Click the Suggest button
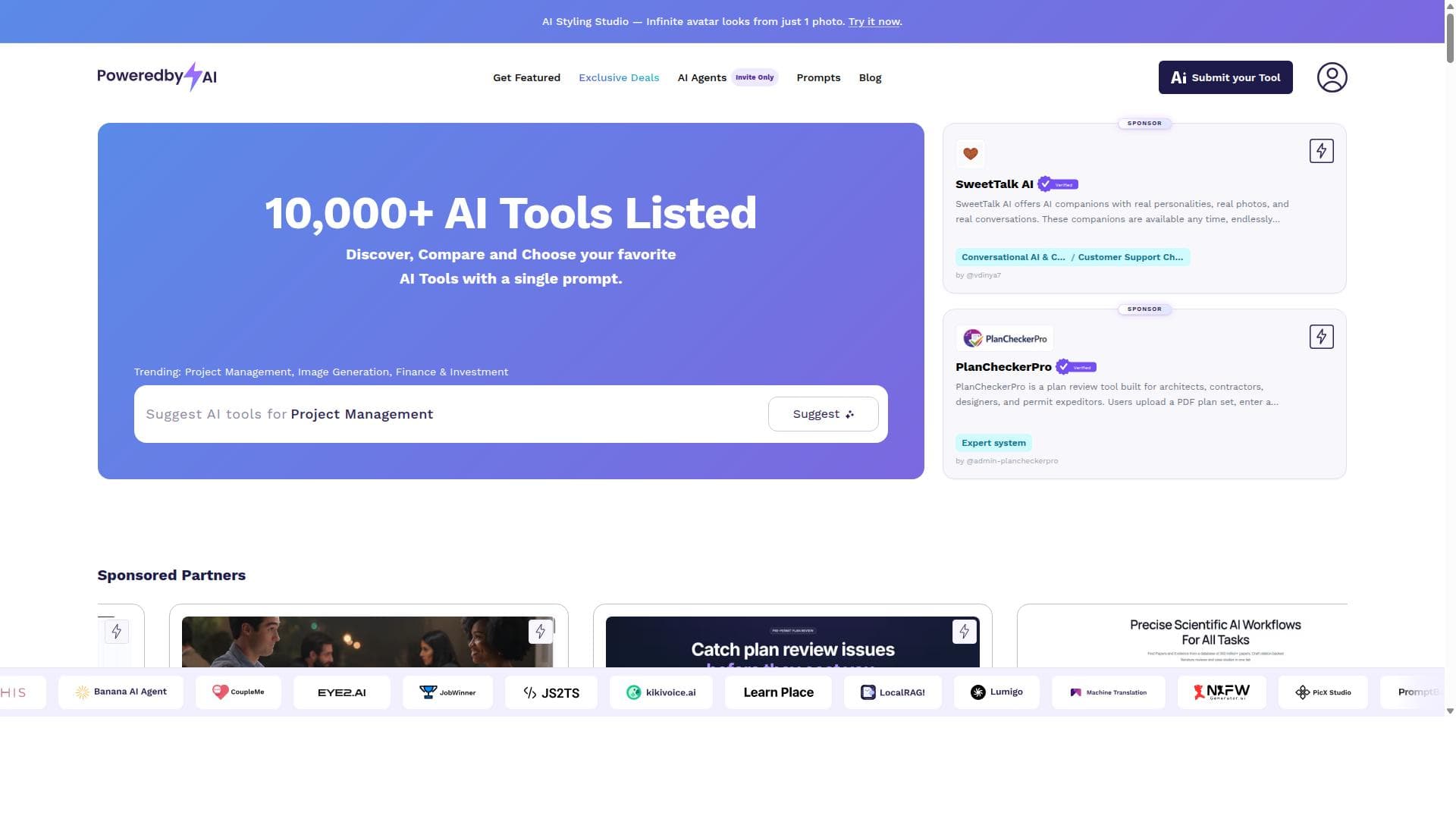Image resolution: width=1456 pixels, height=819 pixels. [x=823, y=414]
